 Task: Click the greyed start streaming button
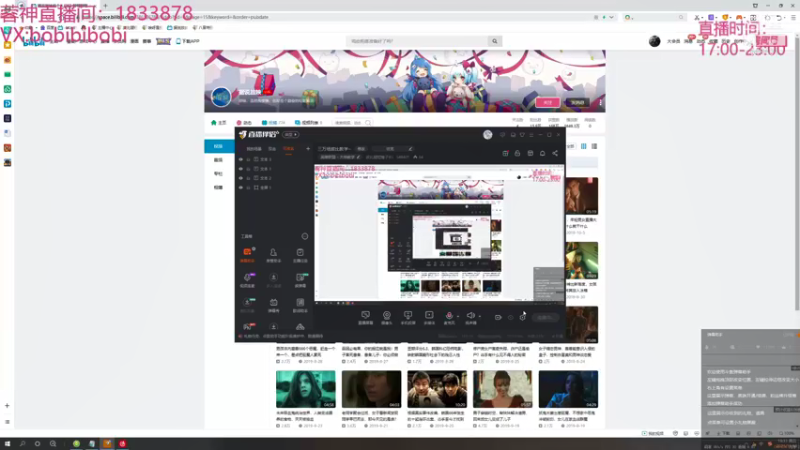pos(545,317)
